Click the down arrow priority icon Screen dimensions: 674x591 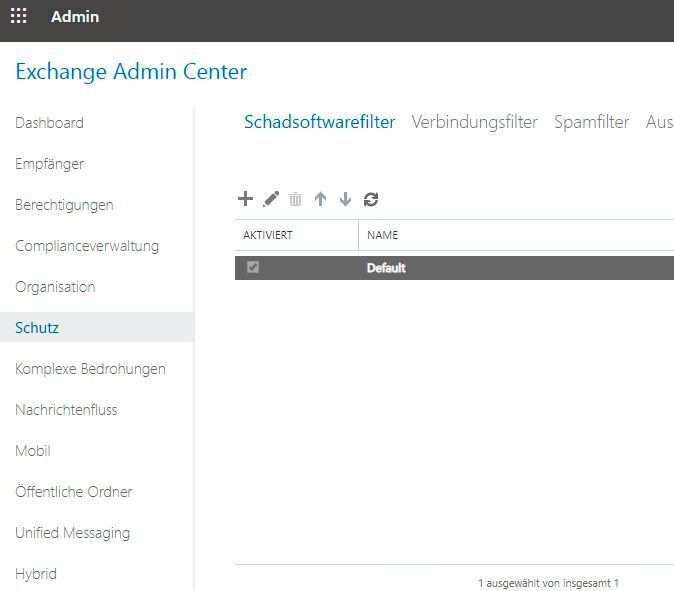345,199
